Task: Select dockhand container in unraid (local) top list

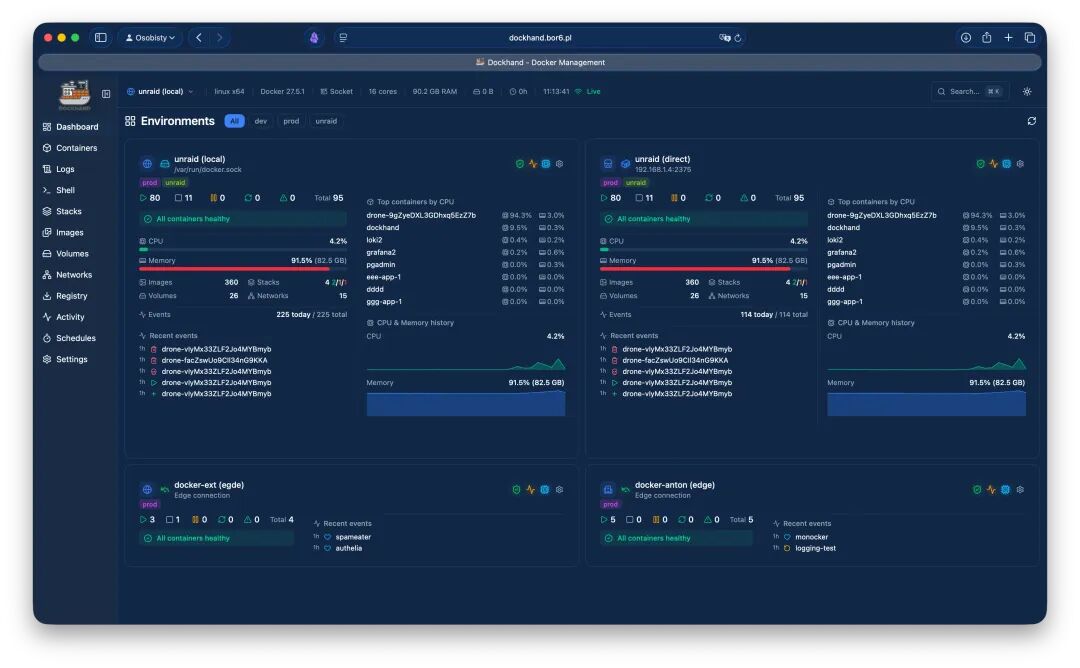Action: 382,228
